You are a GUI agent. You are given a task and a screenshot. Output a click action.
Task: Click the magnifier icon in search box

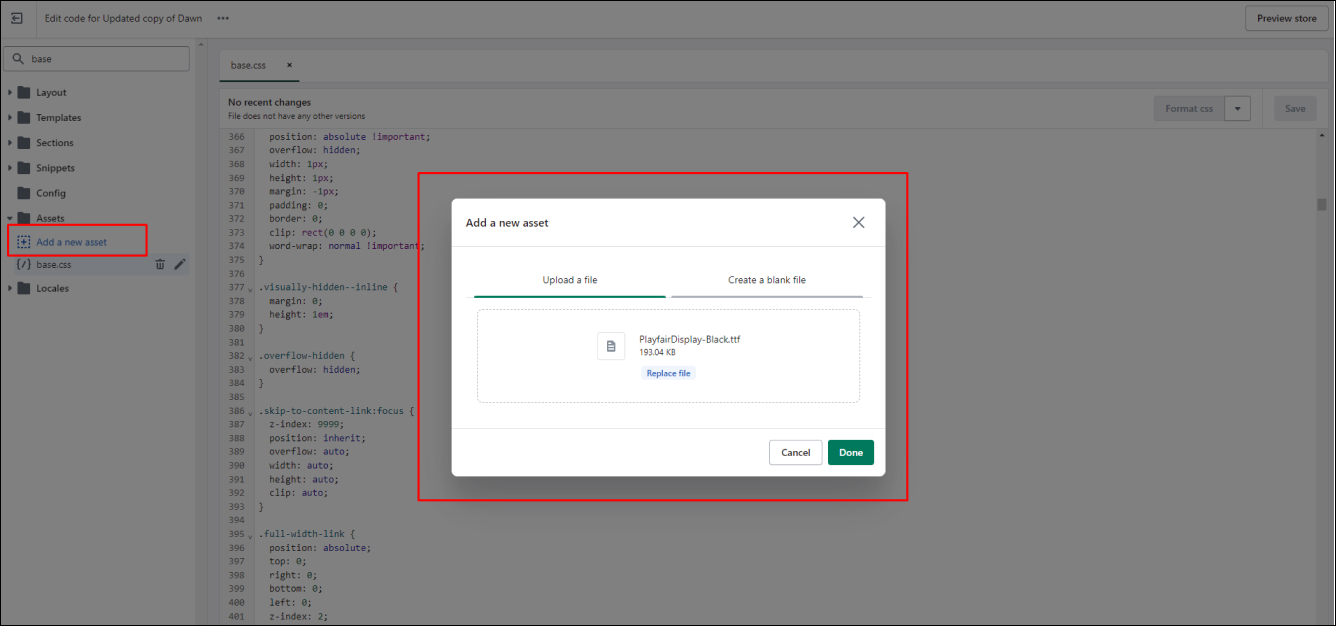coord(18,59)
